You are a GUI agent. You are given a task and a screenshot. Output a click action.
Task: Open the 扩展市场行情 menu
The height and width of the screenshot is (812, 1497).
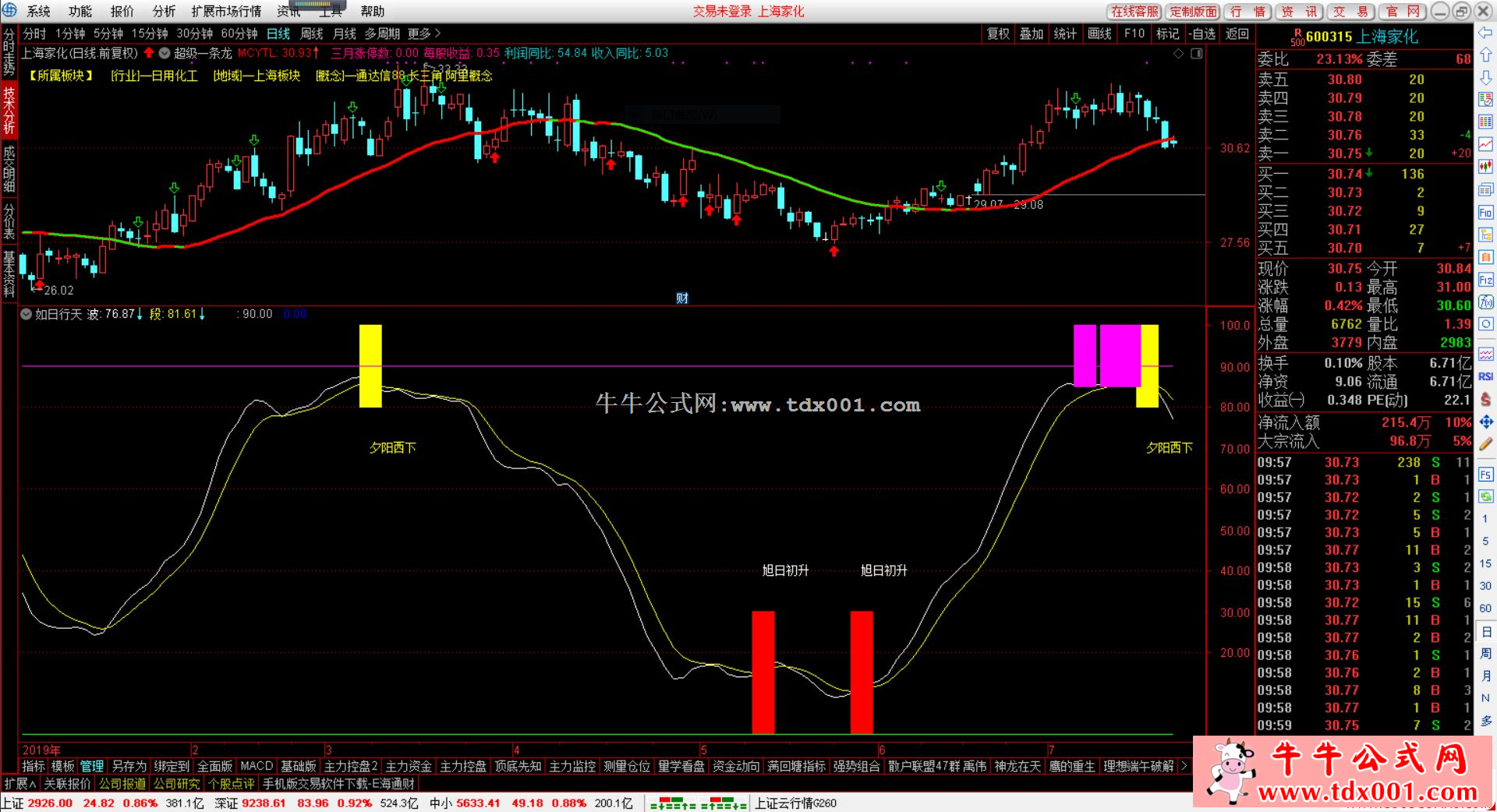click(226, 11)
